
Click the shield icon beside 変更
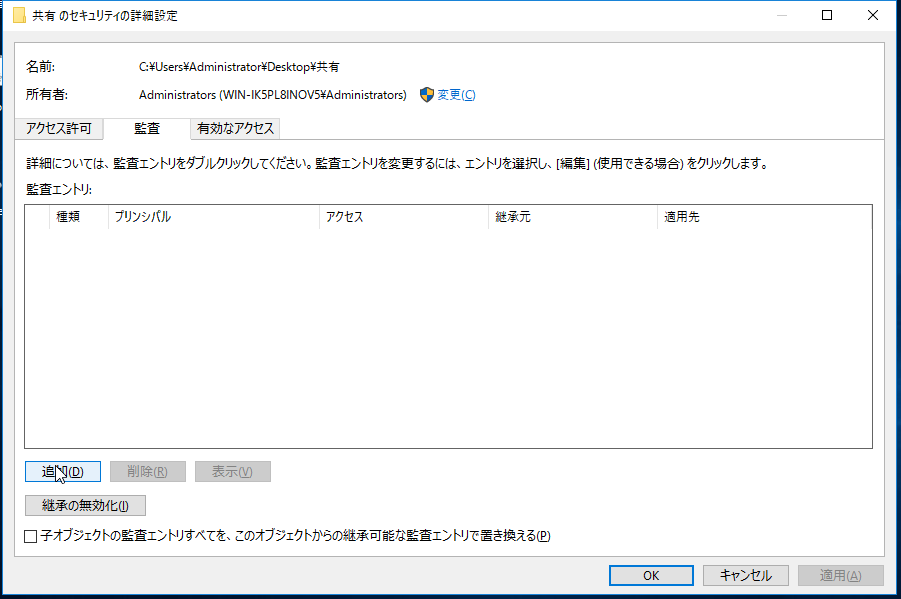(426, 95)
